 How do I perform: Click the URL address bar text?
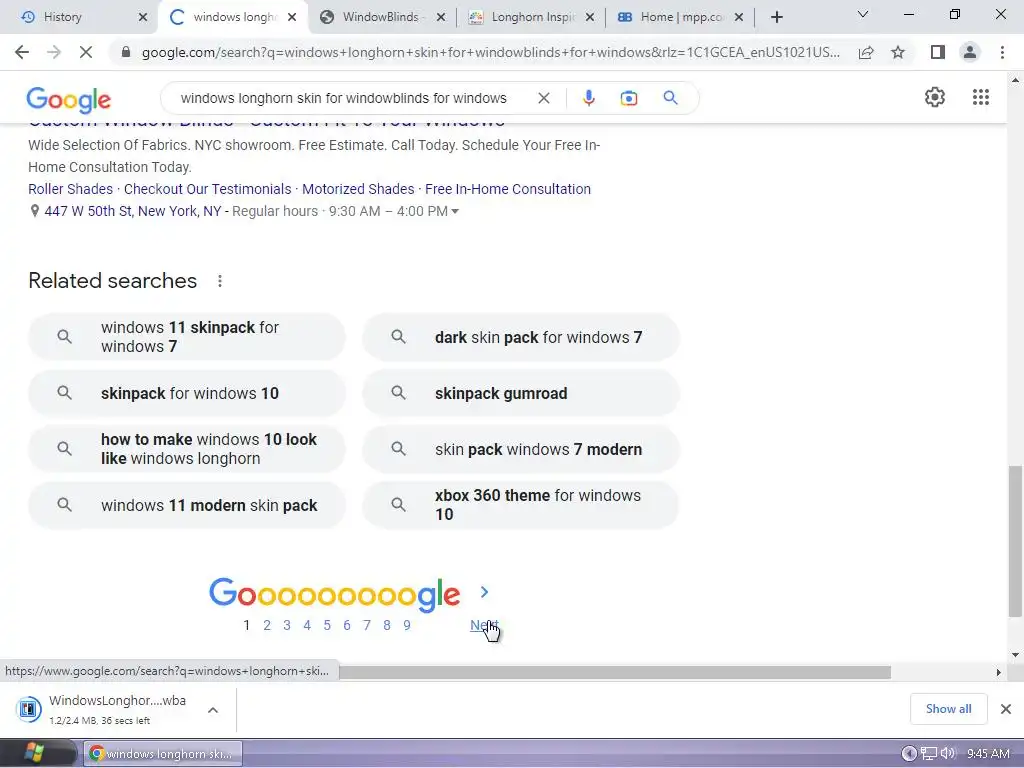[491, 52]
